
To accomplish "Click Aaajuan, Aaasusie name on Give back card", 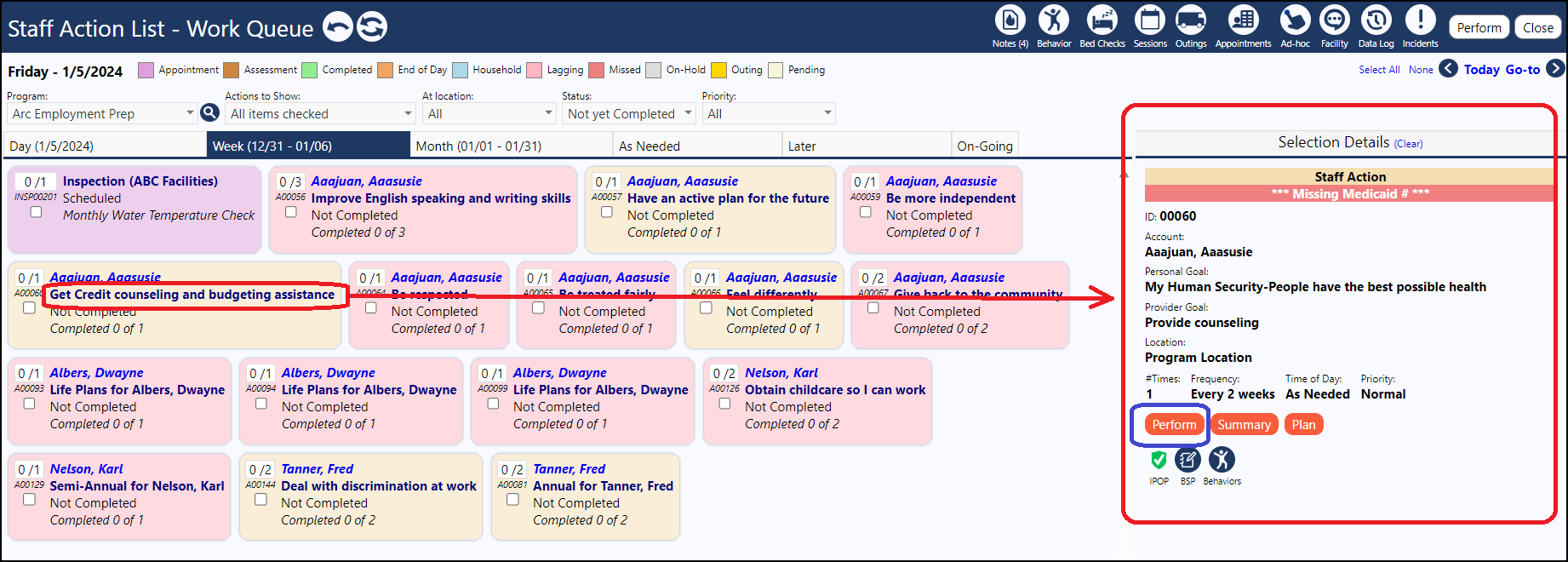I will [949, 278].
